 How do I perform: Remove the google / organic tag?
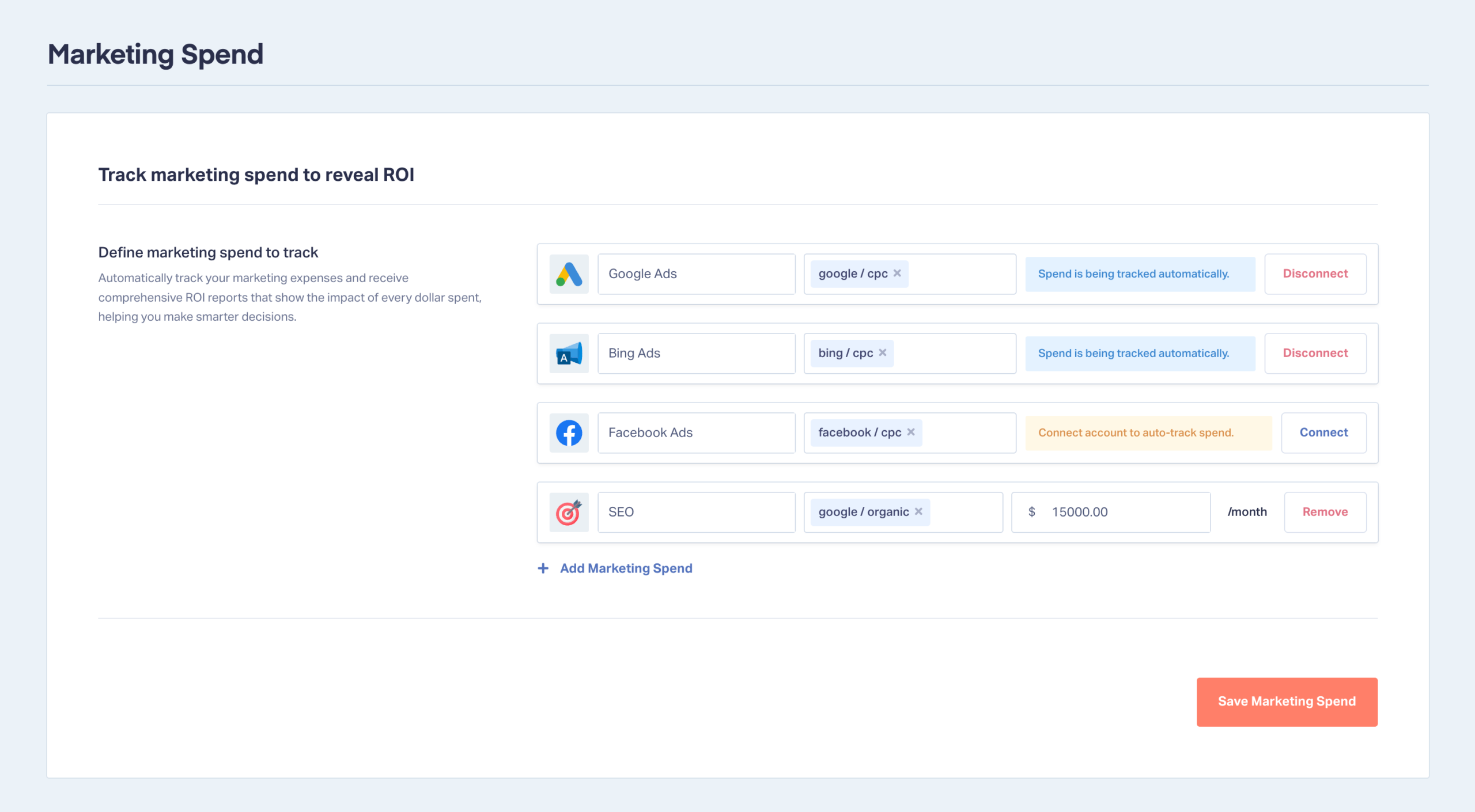click(918, 512)
